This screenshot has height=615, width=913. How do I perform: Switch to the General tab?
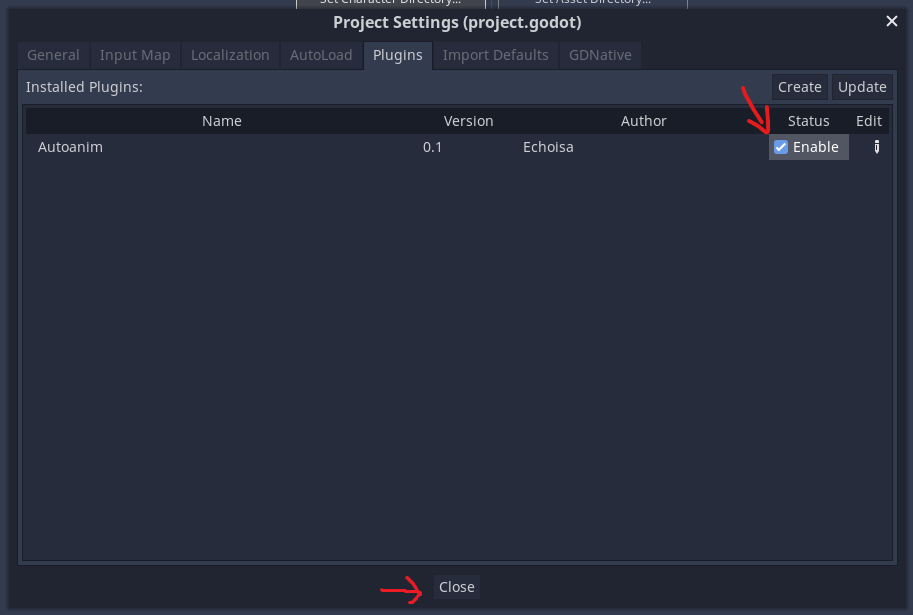(53, 55)
